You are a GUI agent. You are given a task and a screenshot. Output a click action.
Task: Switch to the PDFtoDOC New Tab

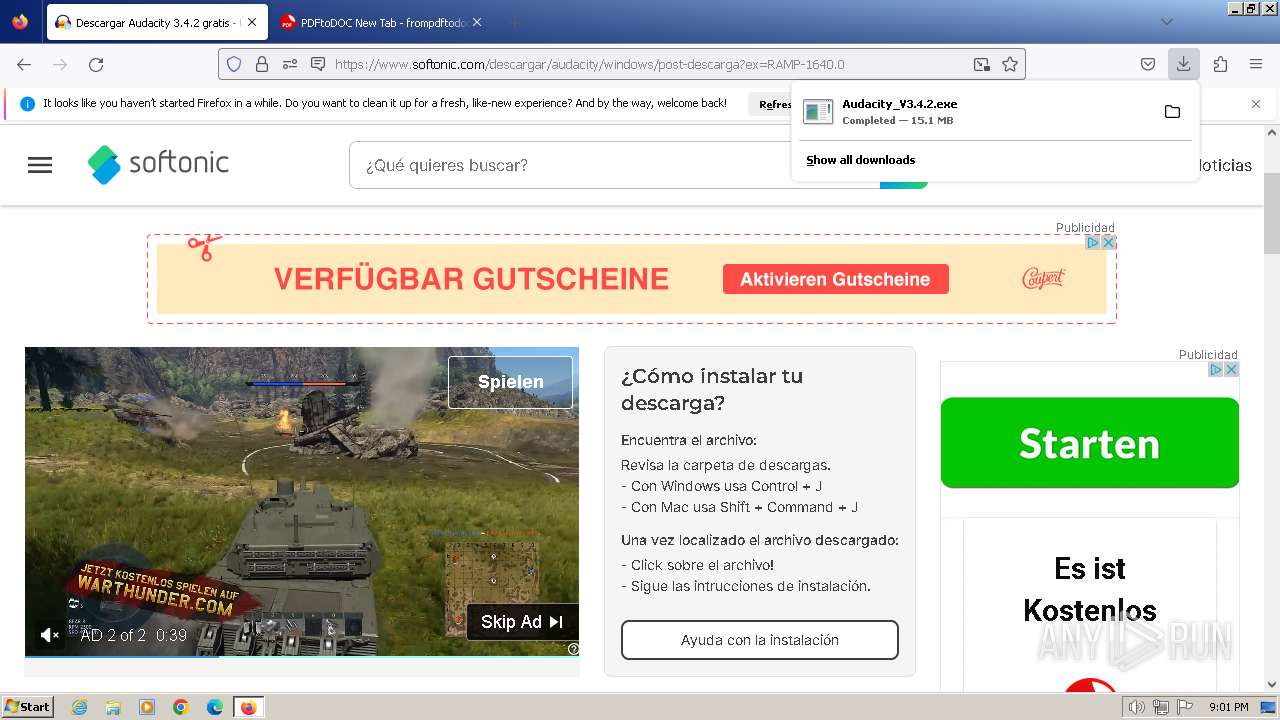coord(381,22)
